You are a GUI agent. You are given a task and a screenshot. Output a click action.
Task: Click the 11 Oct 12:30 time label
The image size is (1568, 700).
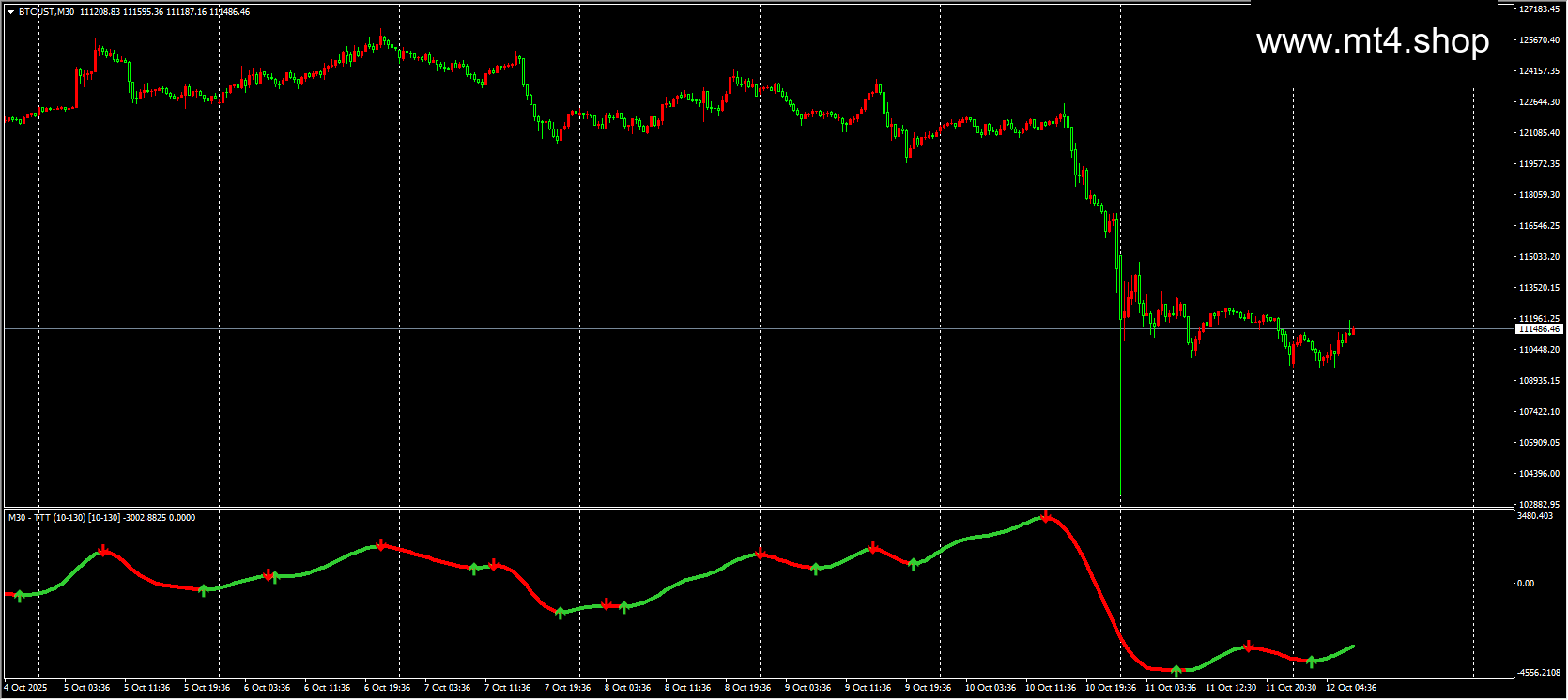point(1231,688)
